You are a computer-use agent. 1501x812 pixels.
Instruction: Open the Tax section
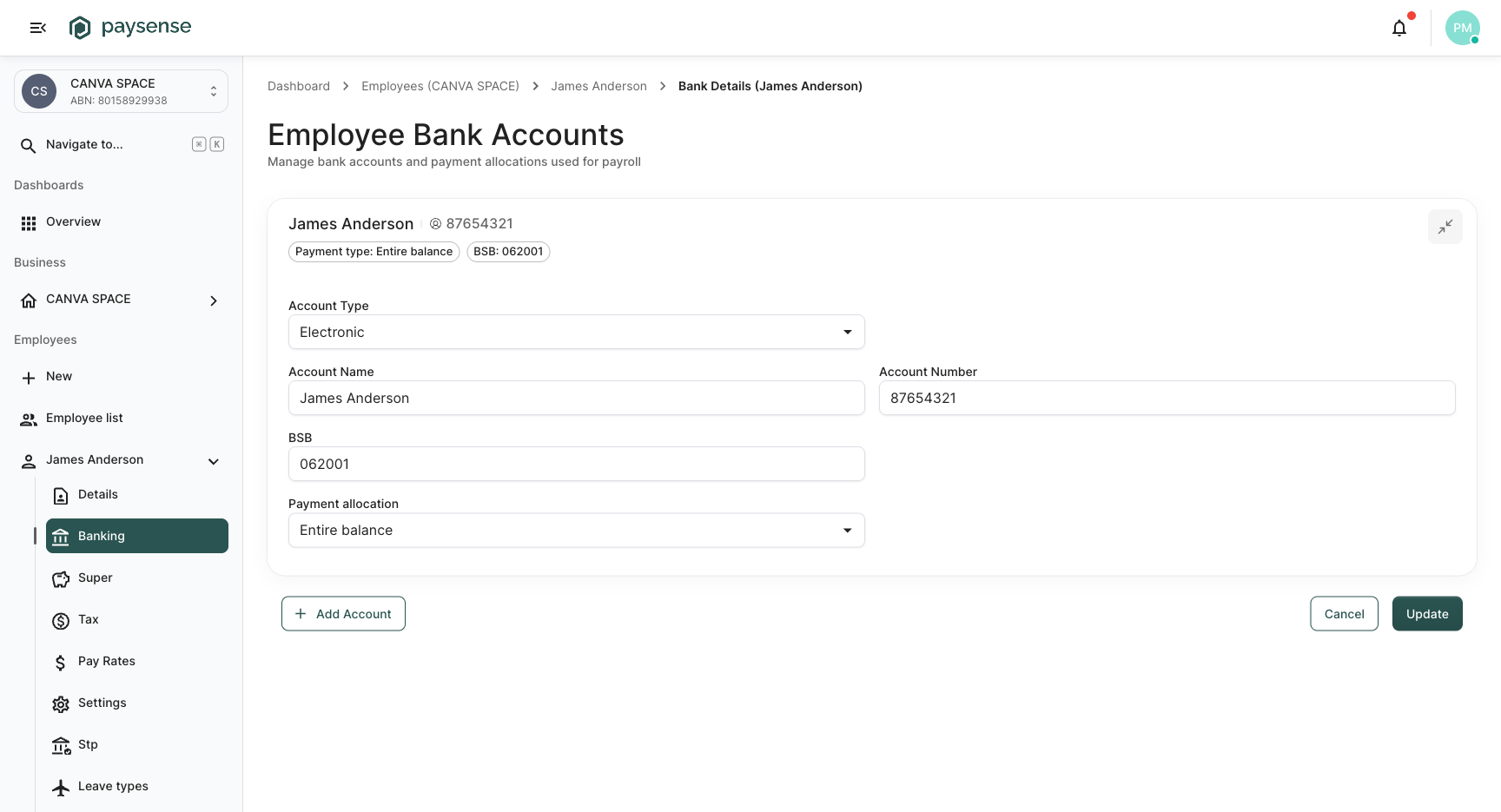(137, 619)
